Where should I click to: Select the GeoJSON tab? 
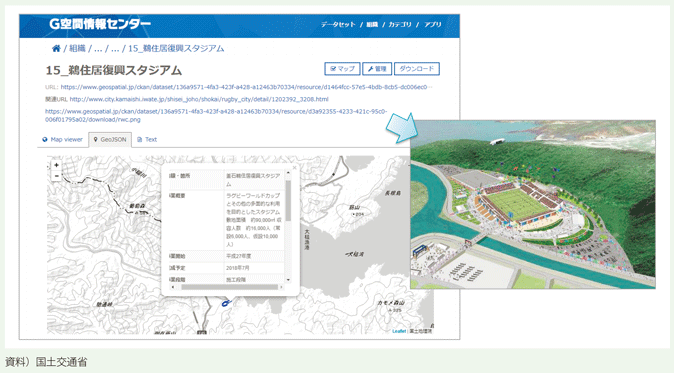coord(110,140)
